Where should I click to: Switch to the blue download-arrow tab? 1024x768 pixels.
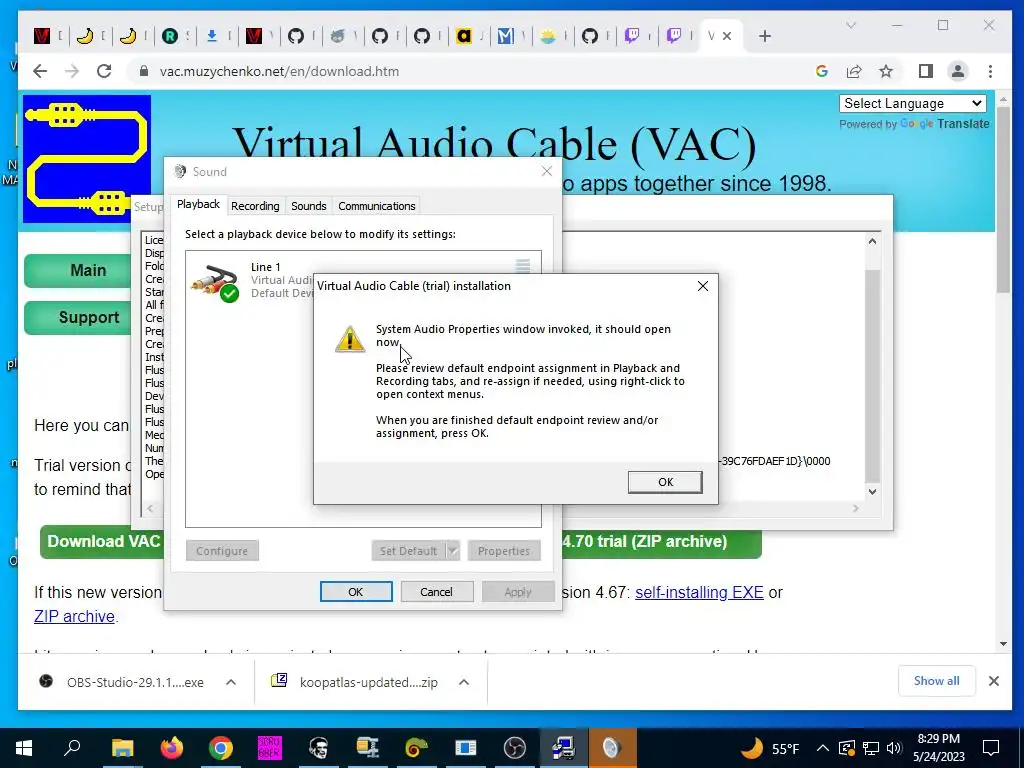212,36
